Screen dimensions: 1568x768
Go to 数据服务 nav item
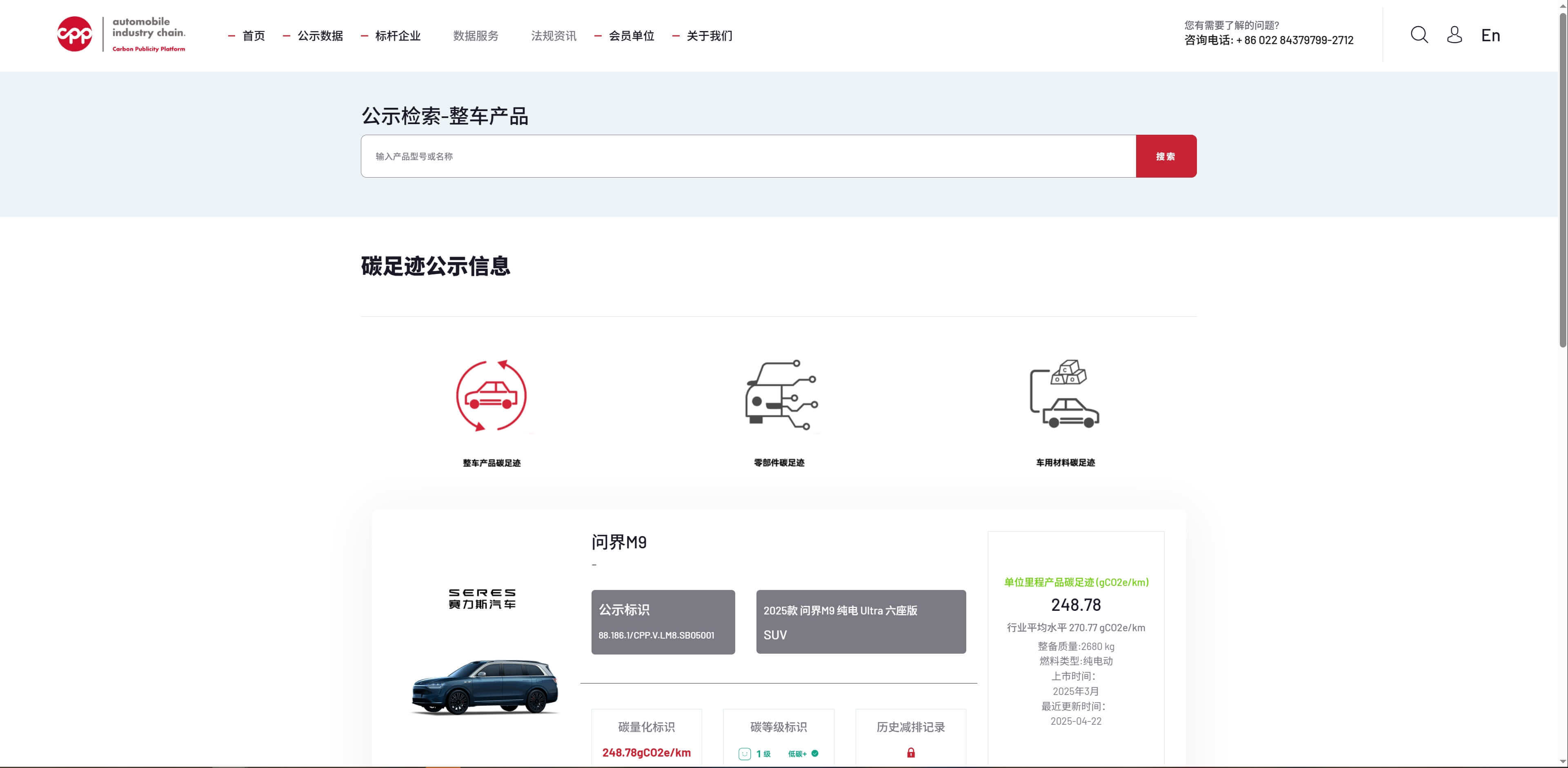476,36
